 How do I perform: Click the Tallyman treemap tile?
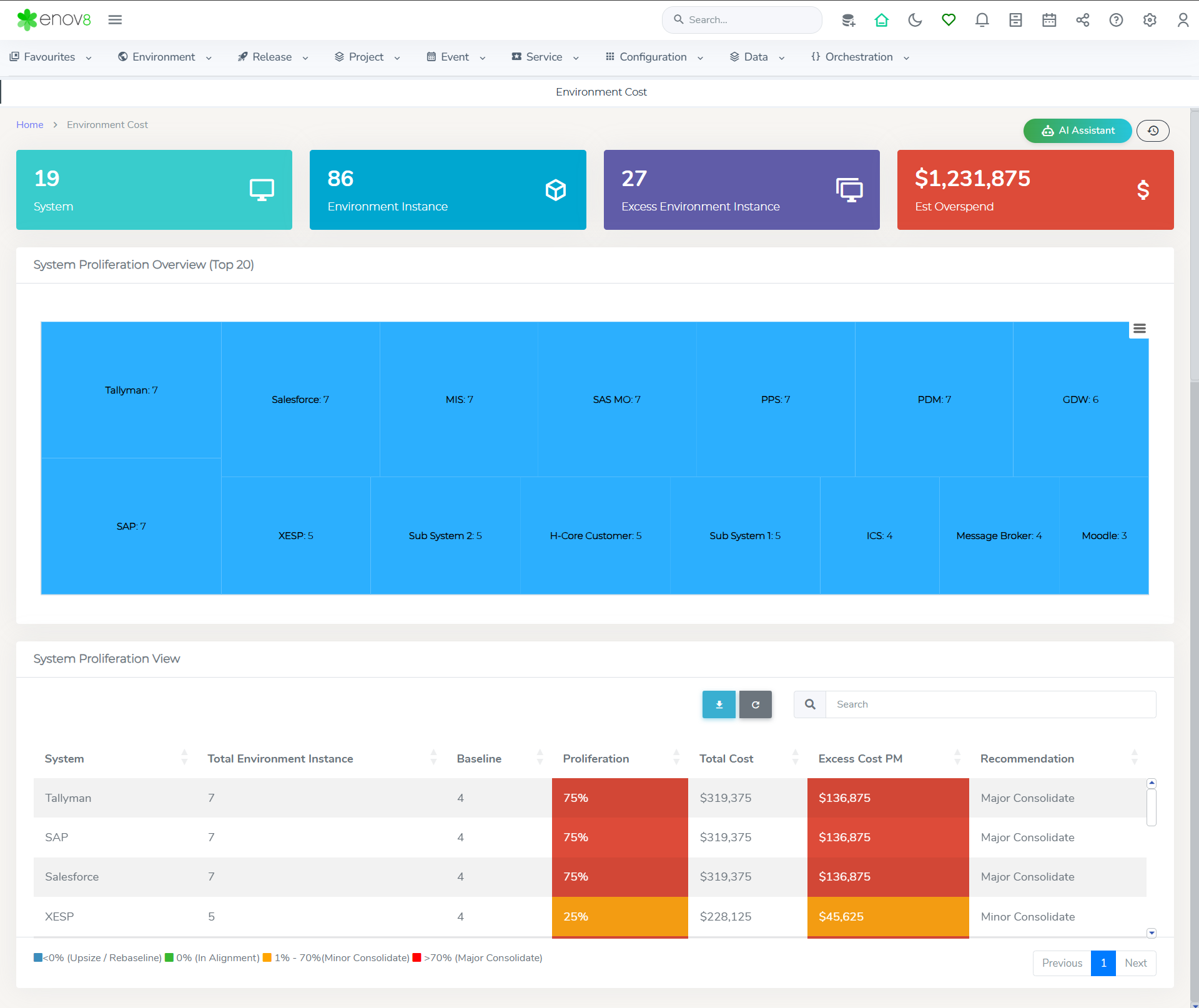131,390
